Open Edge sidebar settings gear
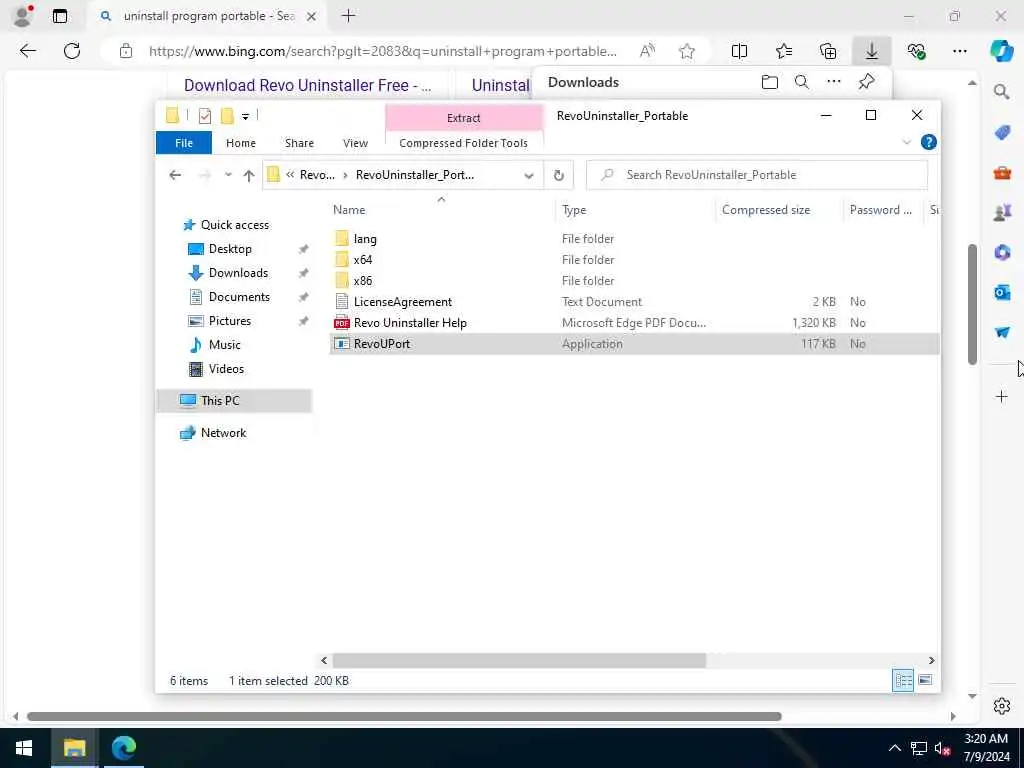The image size is (1024, 768). pyautogui.click(x=1002, y=706)
